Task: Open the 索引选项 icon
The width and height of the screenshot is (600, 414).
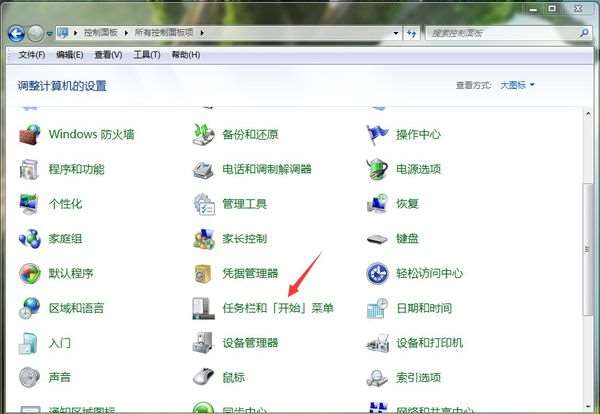Action: [x=377, y=378]
